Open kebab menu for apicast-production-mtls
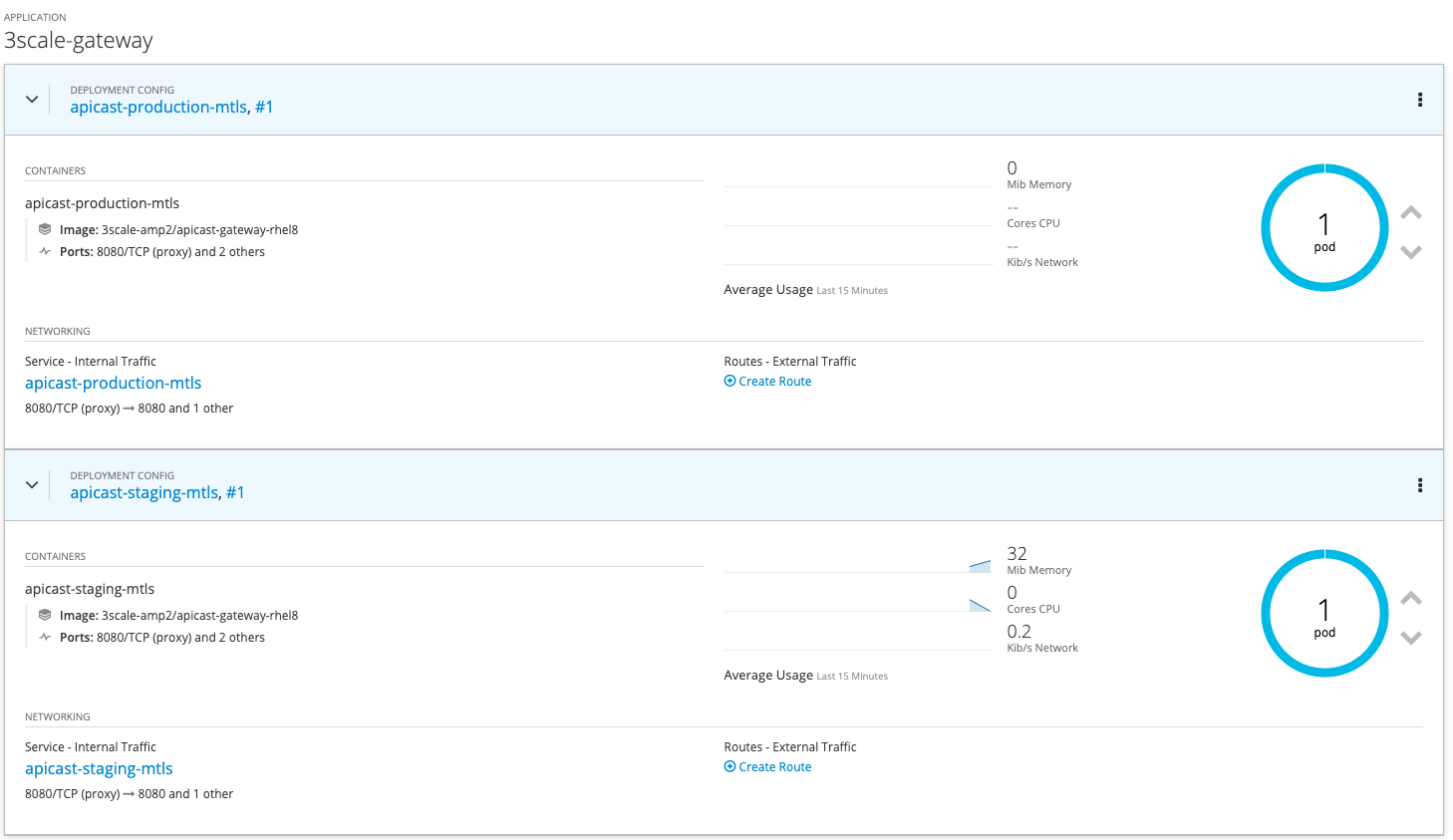1453x840 pixels. (x=1419, y=100)
